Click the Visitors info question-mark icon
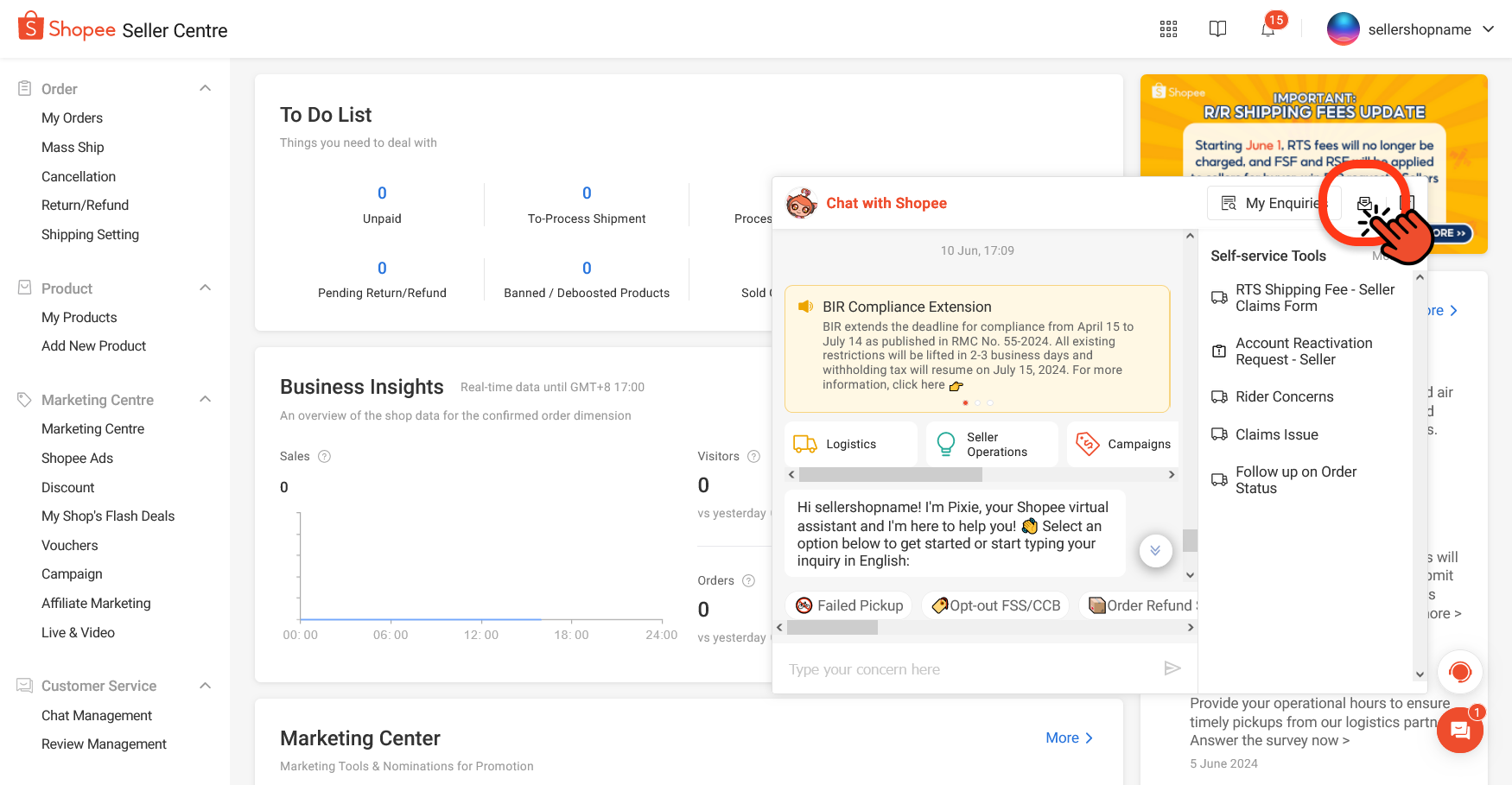The width and height of the screenshot is (1512, 785). point(753,456)
